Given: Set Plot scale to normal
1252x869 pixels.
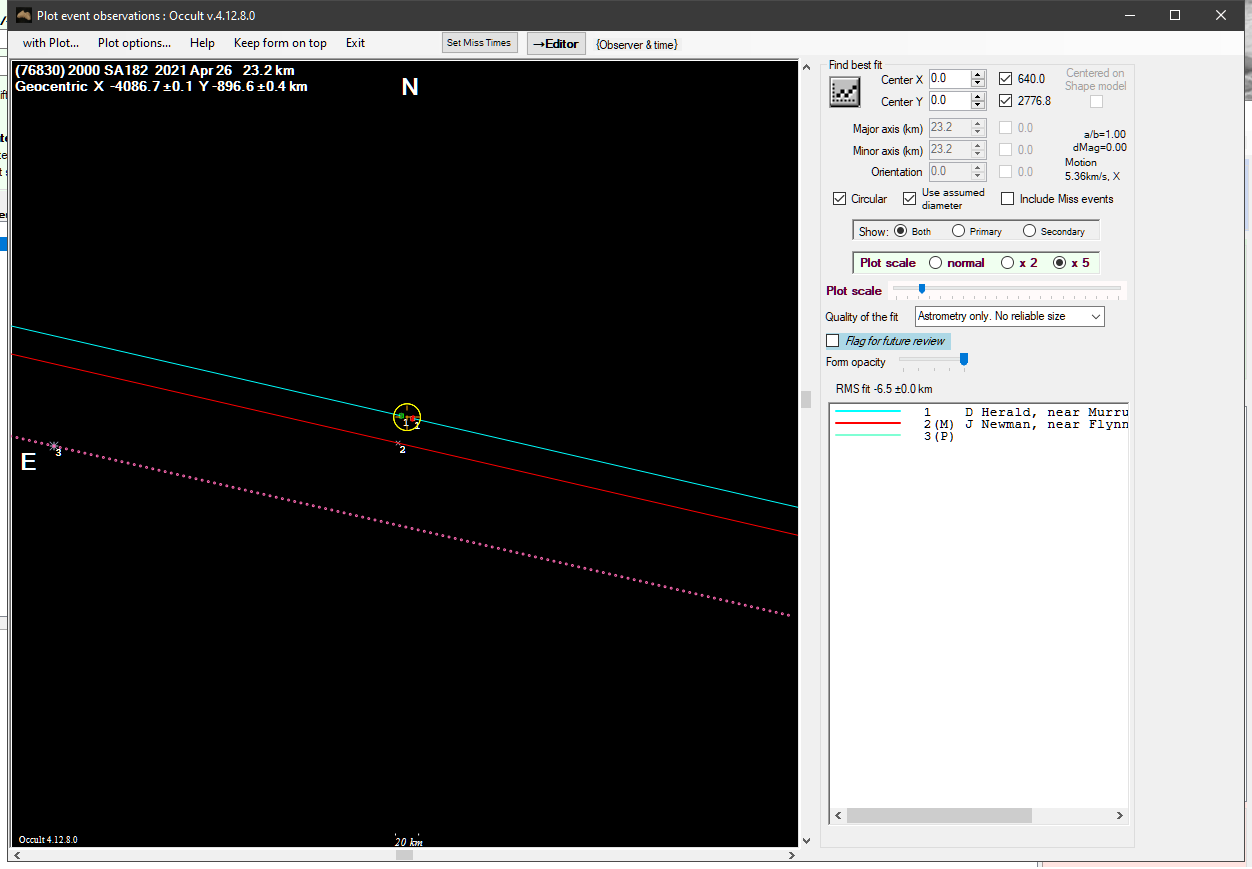Looking at the screenshot, I should point(936,263).
